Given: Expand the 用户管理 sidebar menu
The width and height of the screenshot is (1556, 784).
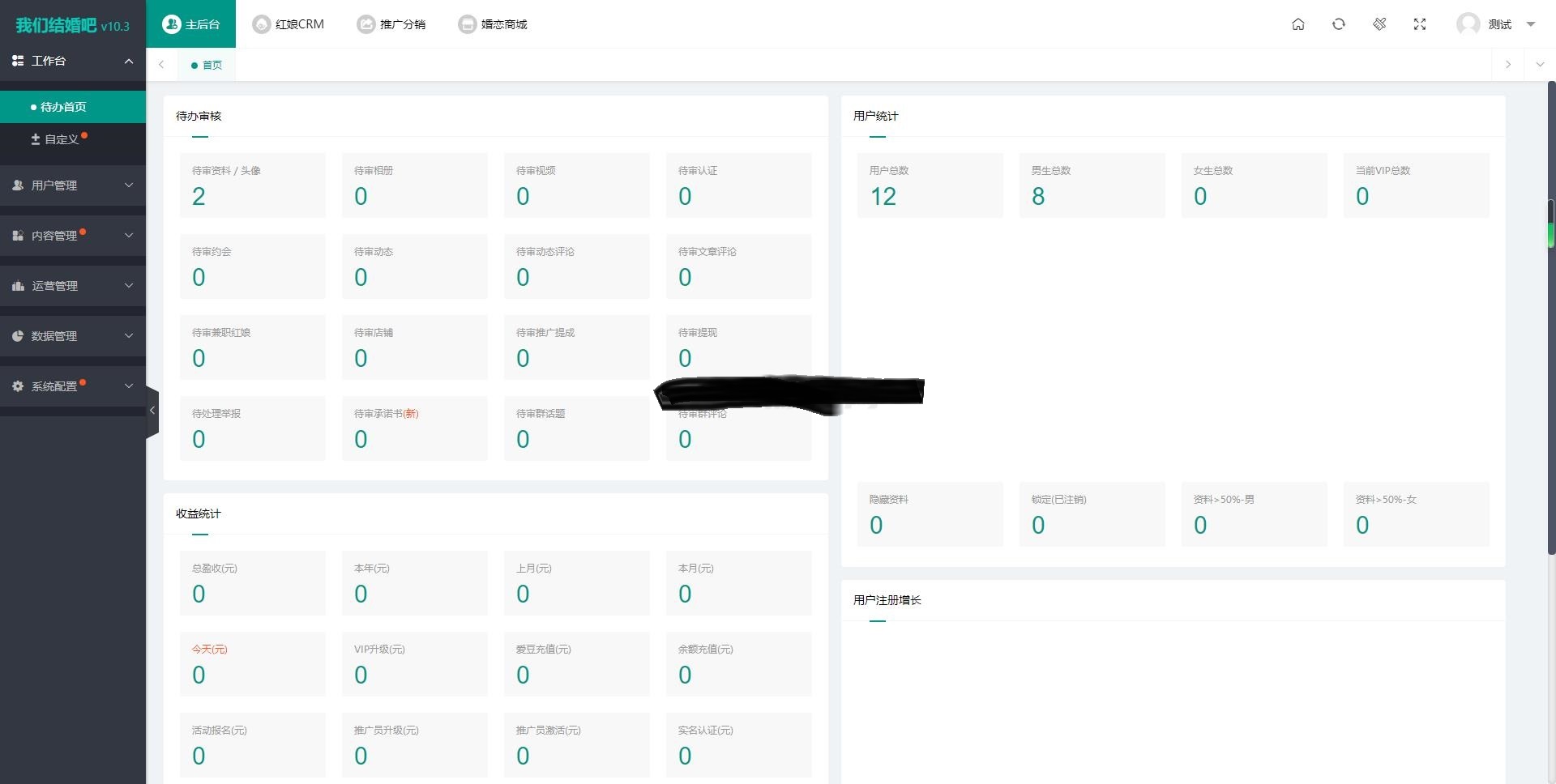Looking at the screenshot, I should (x=73, y=185).
